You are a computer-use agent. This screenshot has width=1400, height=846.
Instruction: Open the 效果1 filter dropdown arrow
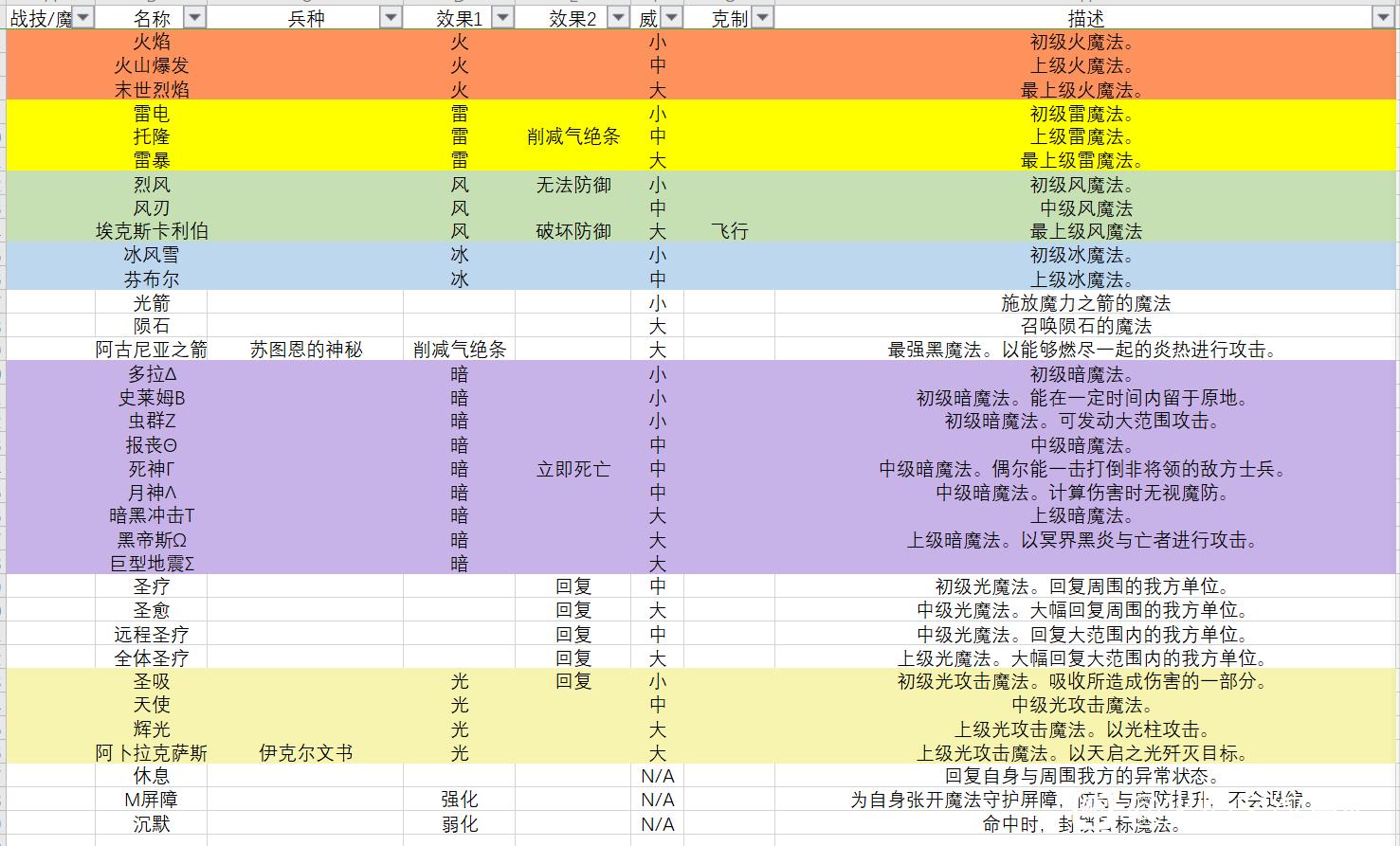point(503,18)
